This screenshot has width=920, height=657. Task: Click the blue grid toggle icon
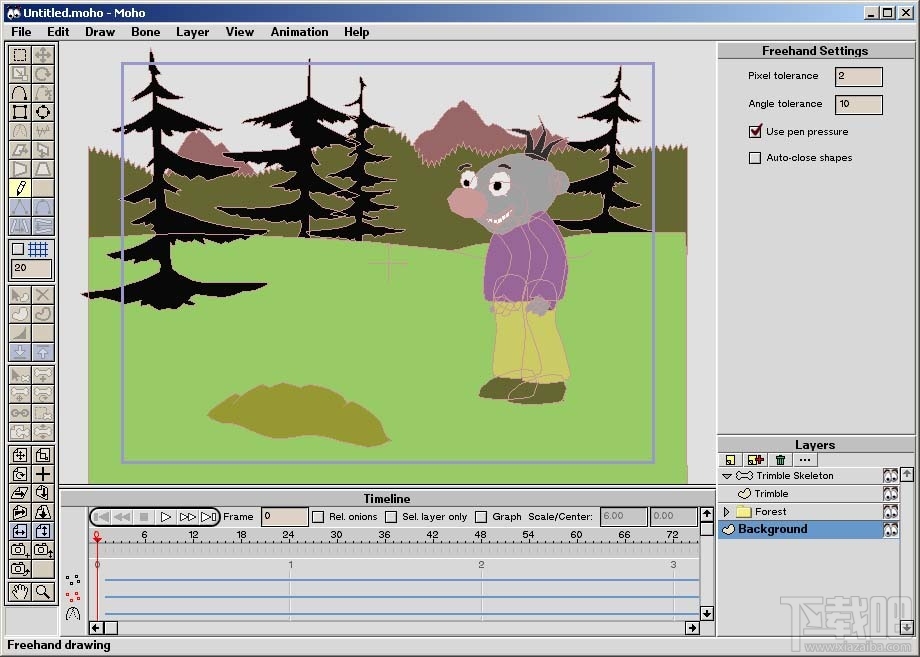(x=39, y=249)
